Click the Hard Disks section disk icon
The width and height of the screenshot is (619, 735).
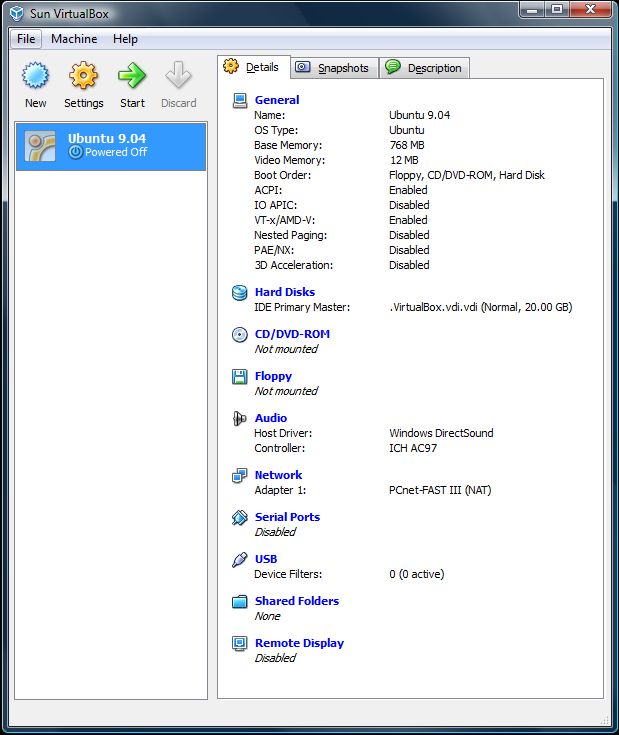click(240, 292)
